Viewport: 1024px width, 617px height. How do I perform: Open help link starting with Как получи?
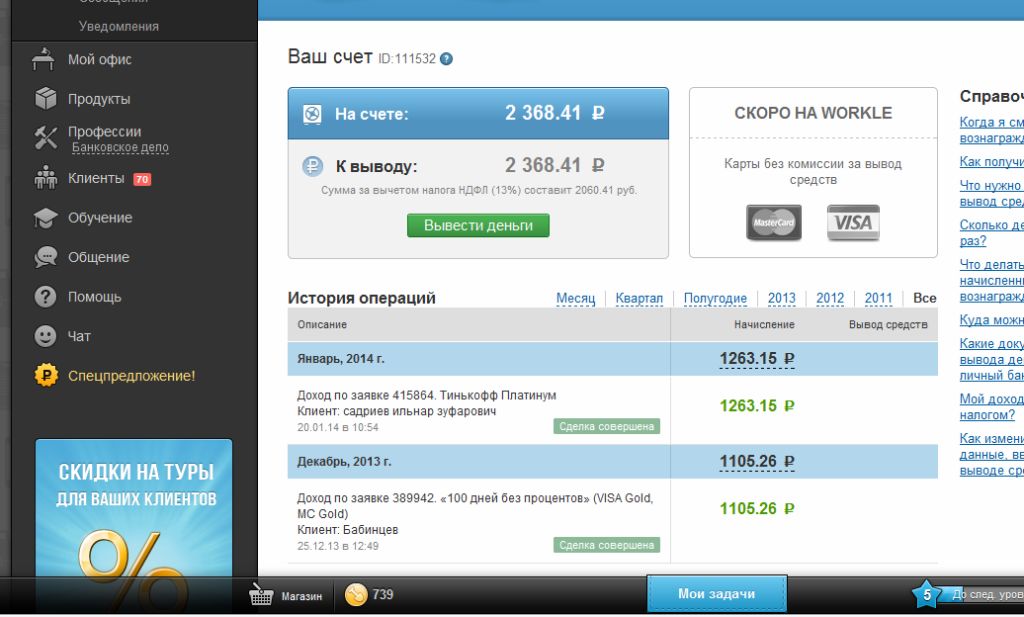coord(991,161)
